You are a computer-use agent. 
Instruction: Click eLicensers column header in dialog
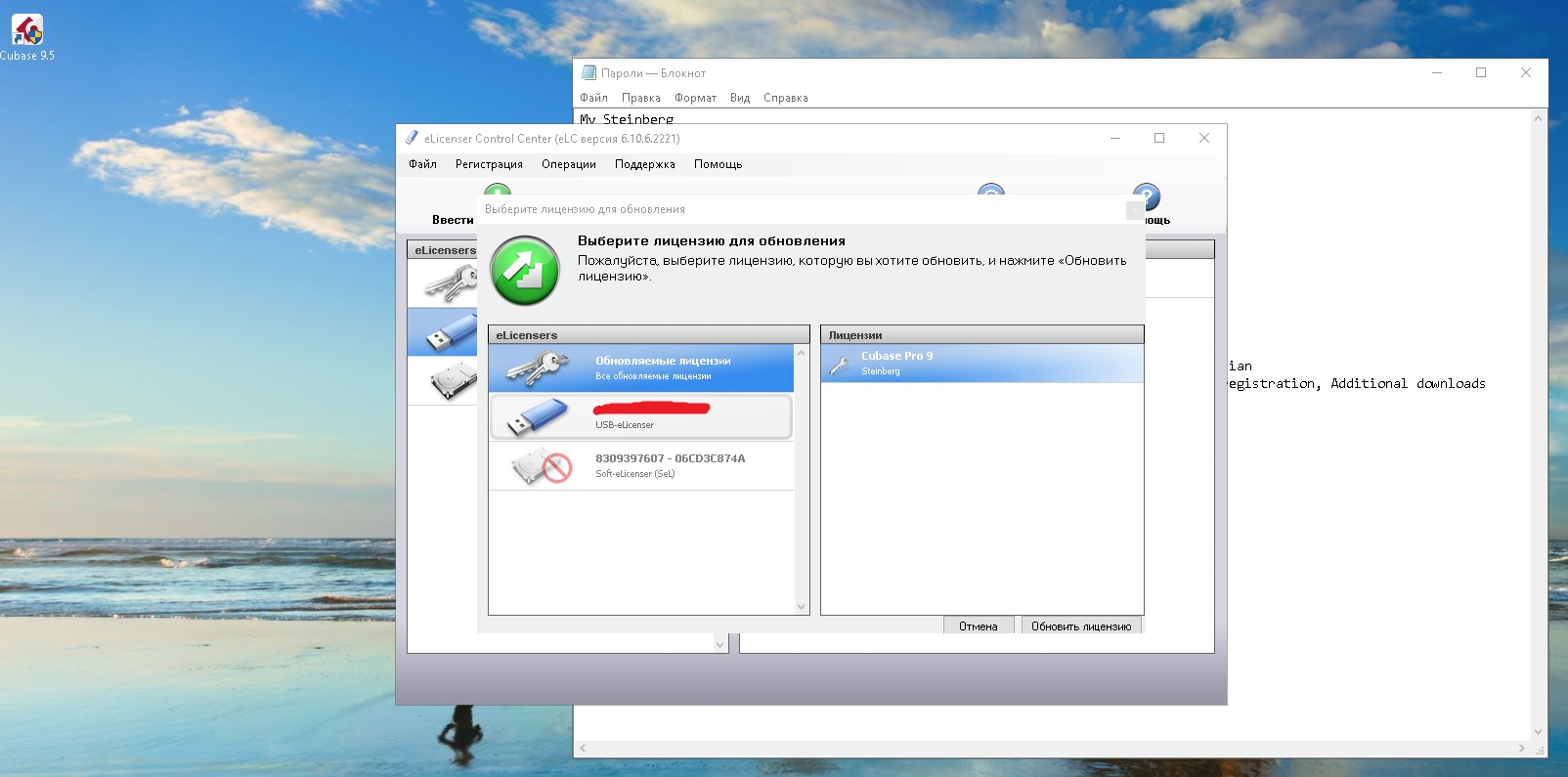click(x=649, y=334)
